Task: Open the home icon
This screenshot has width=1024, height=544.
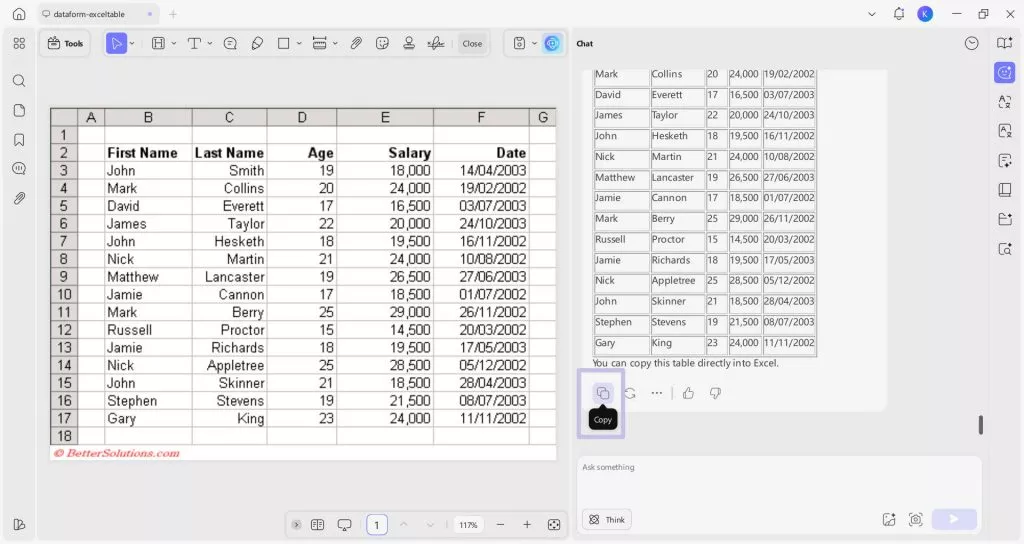Action: [20, 14]
